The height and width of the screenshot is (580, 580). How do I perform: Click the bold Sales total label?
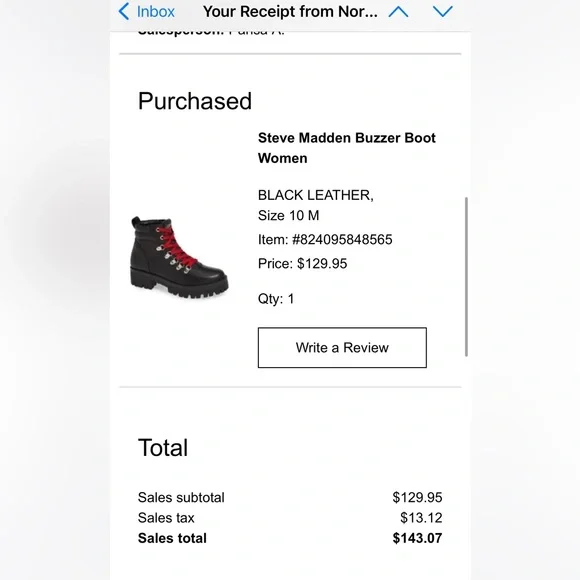(x=172, y=538)
